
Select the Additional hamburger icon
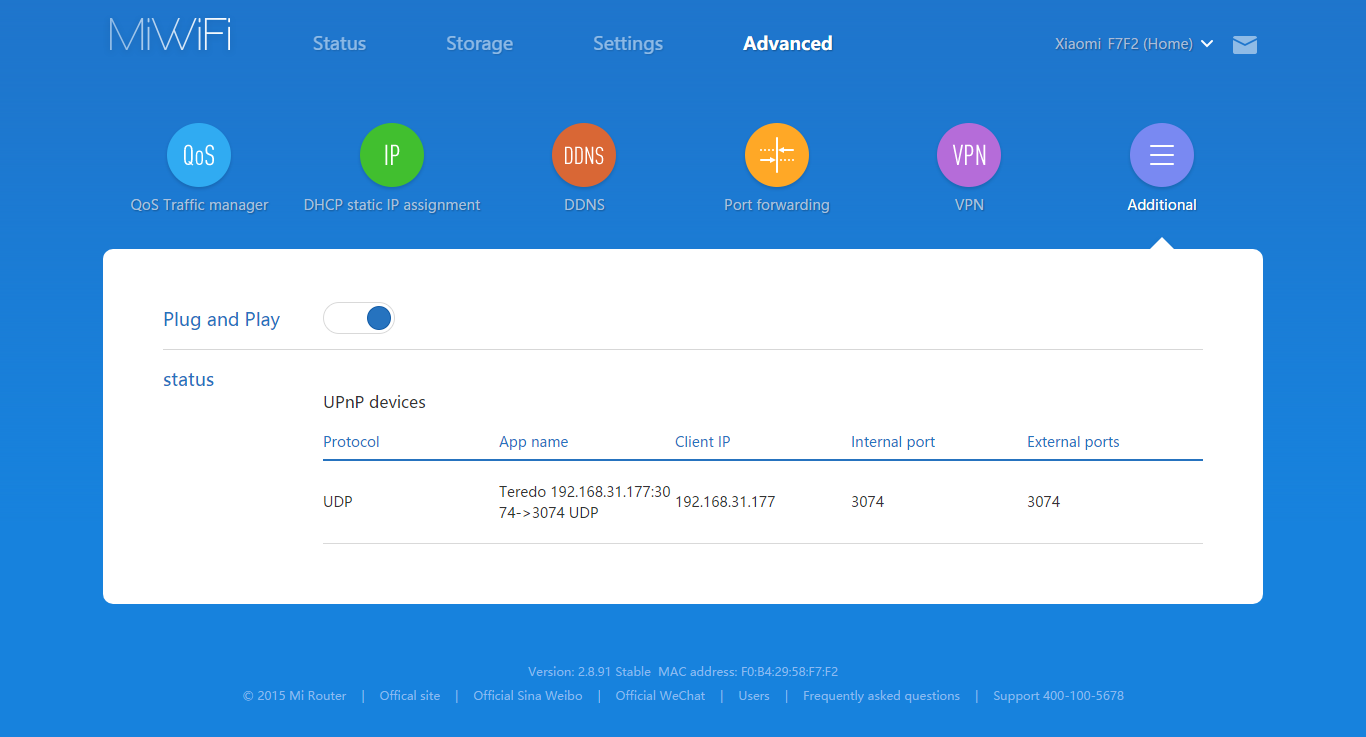pos(1162,155)
